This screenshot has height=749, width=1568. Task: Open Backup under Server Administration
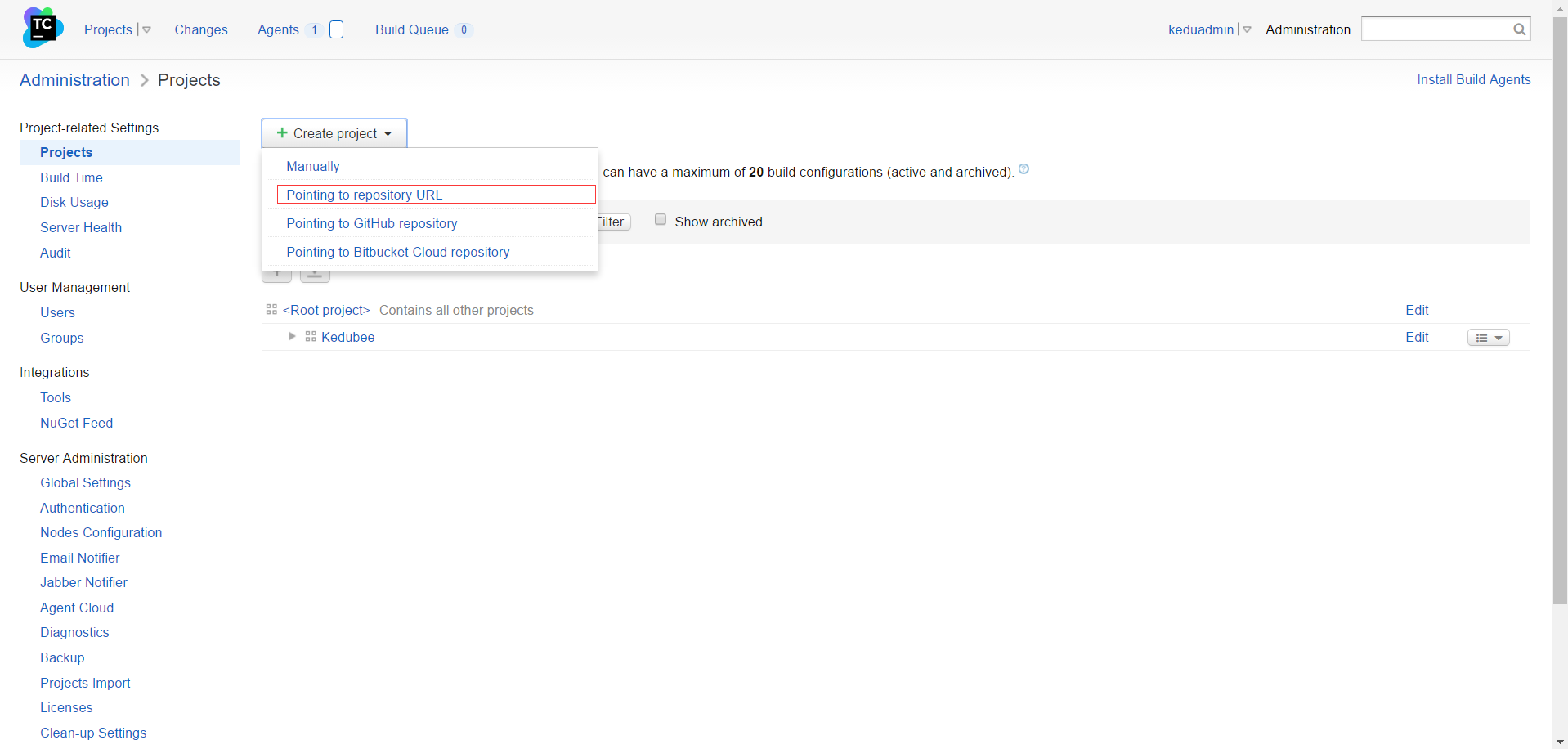pyautogui.click(x=62, y=657)
